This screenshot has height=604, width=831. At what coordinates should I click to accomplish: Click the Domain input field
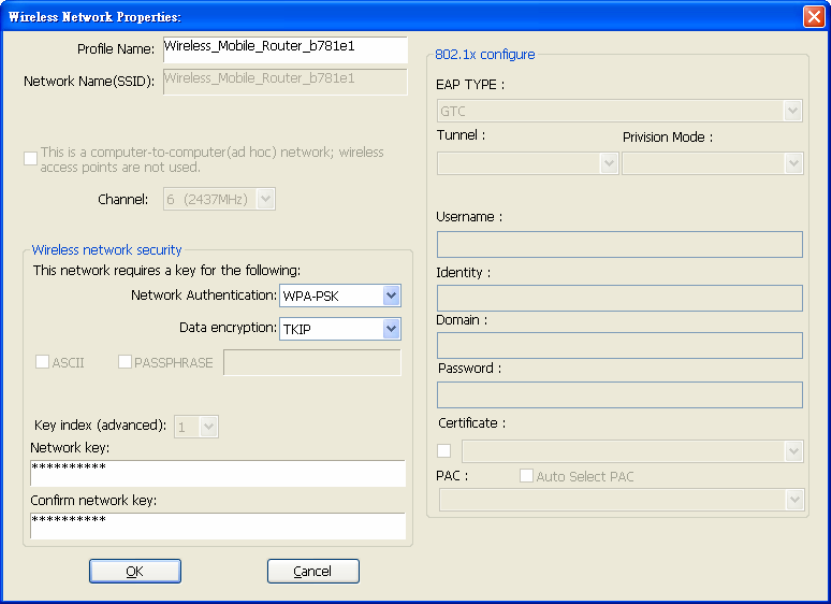click(x=620, y=345)
